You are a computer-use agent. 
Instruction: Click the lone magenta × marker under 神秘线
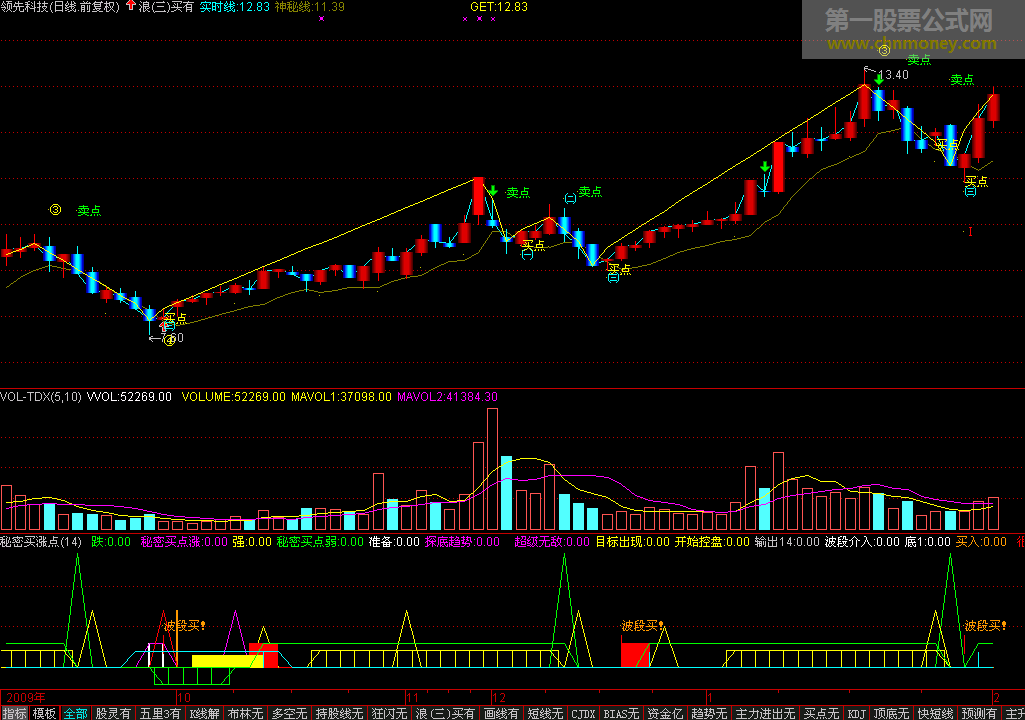[321, 19]
